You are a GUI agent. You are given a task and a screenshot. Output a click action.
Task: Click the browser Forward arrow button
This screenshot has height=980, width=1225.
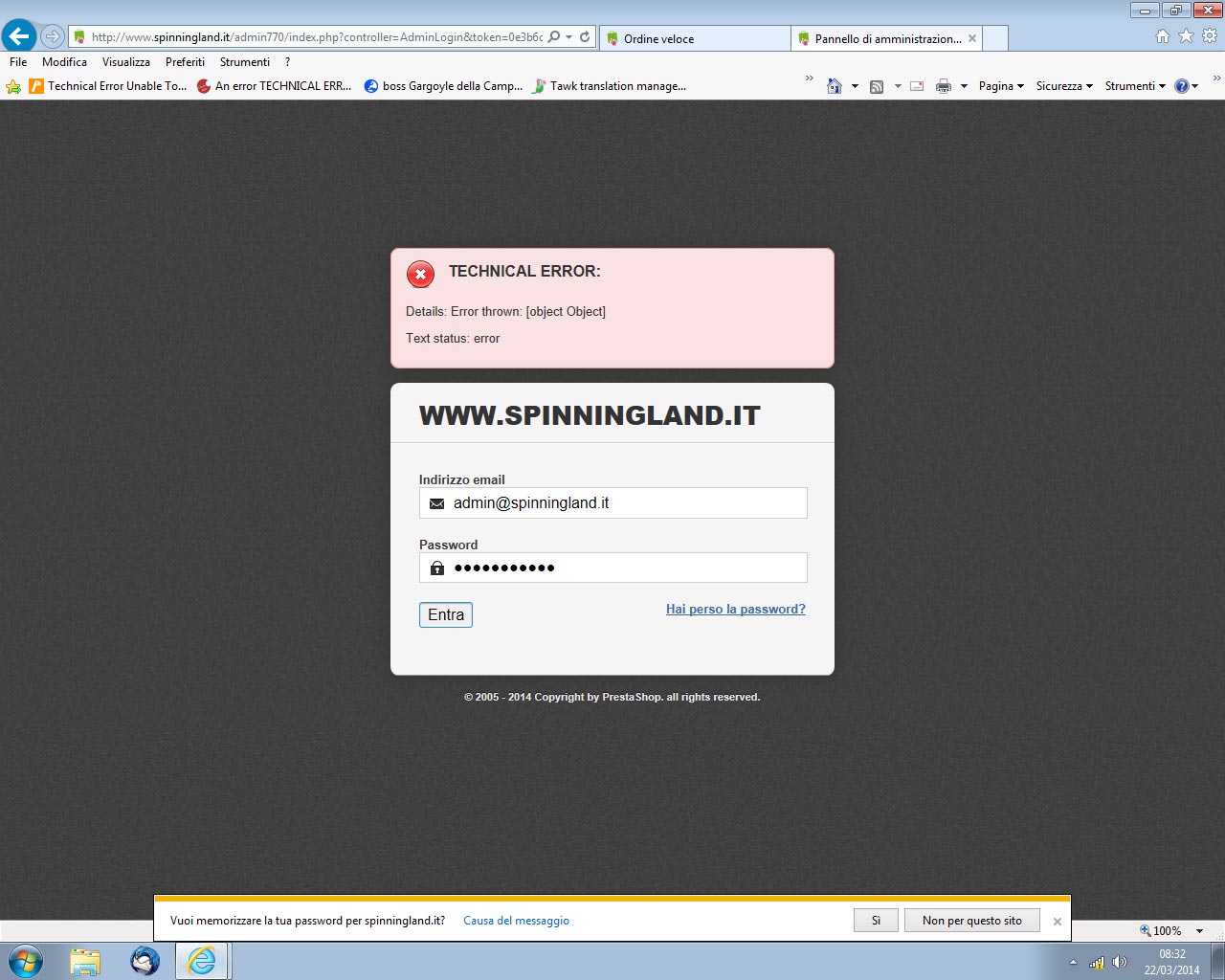point(53,37)
